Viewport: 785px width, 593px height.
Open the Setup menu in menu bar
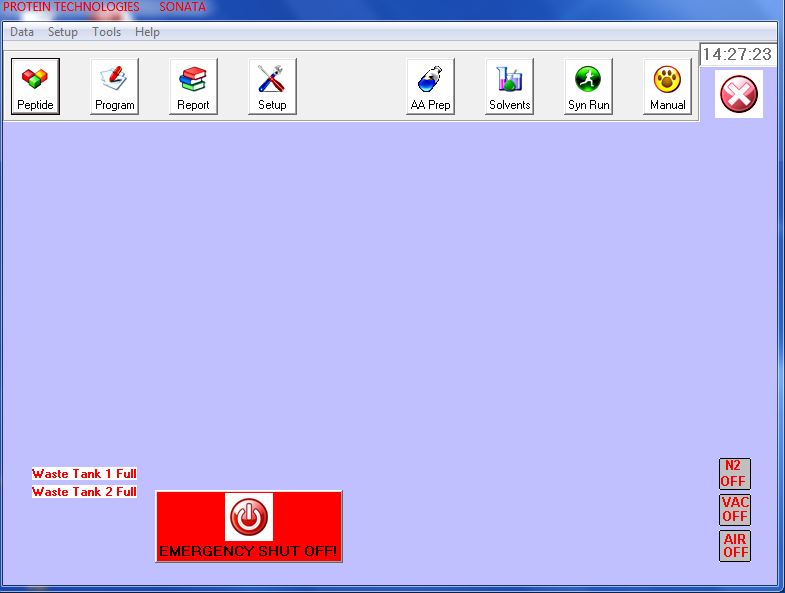point(63,32)
